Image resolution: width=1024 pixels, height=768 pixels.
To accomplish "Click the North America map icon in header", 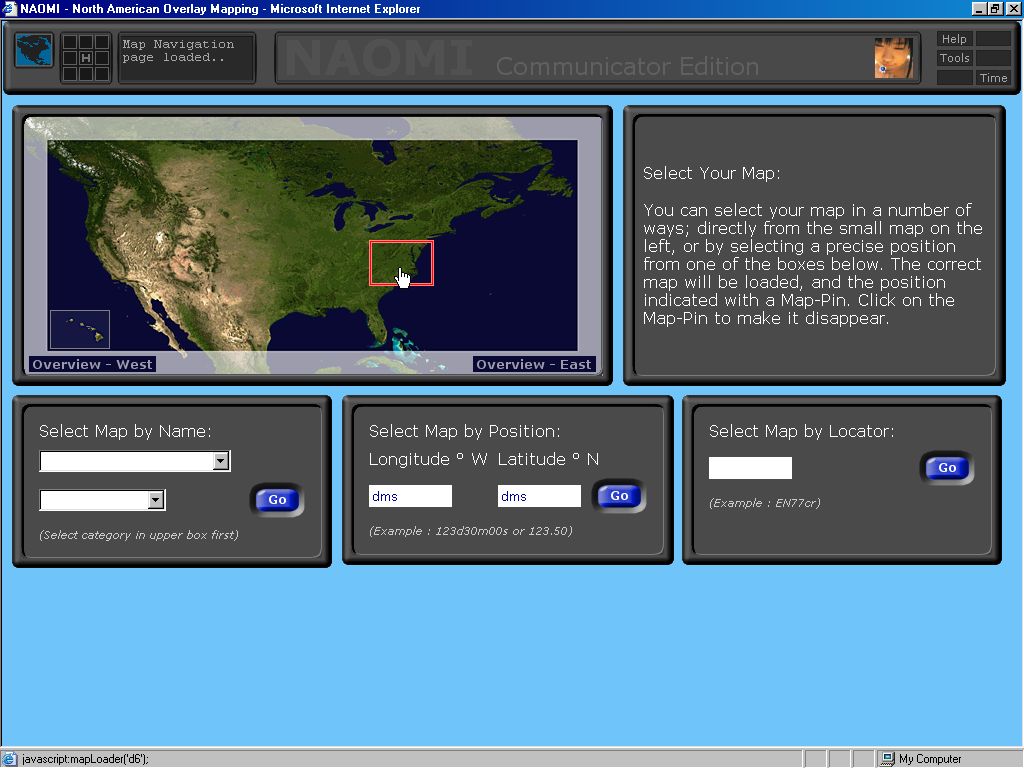I will [34, 51].
